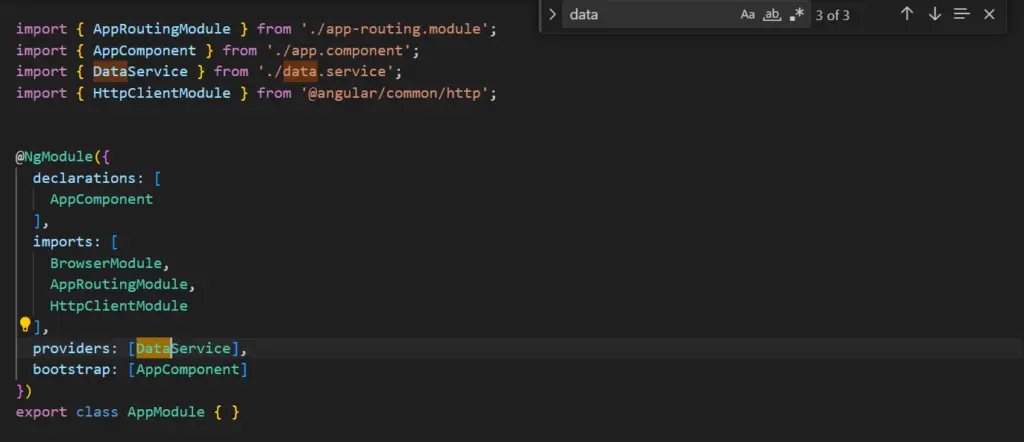Image resolution: width=1024 pixels, height=442 pixels.
Task: Click the @NgModule decorator
Action: [x=59, y=157]
